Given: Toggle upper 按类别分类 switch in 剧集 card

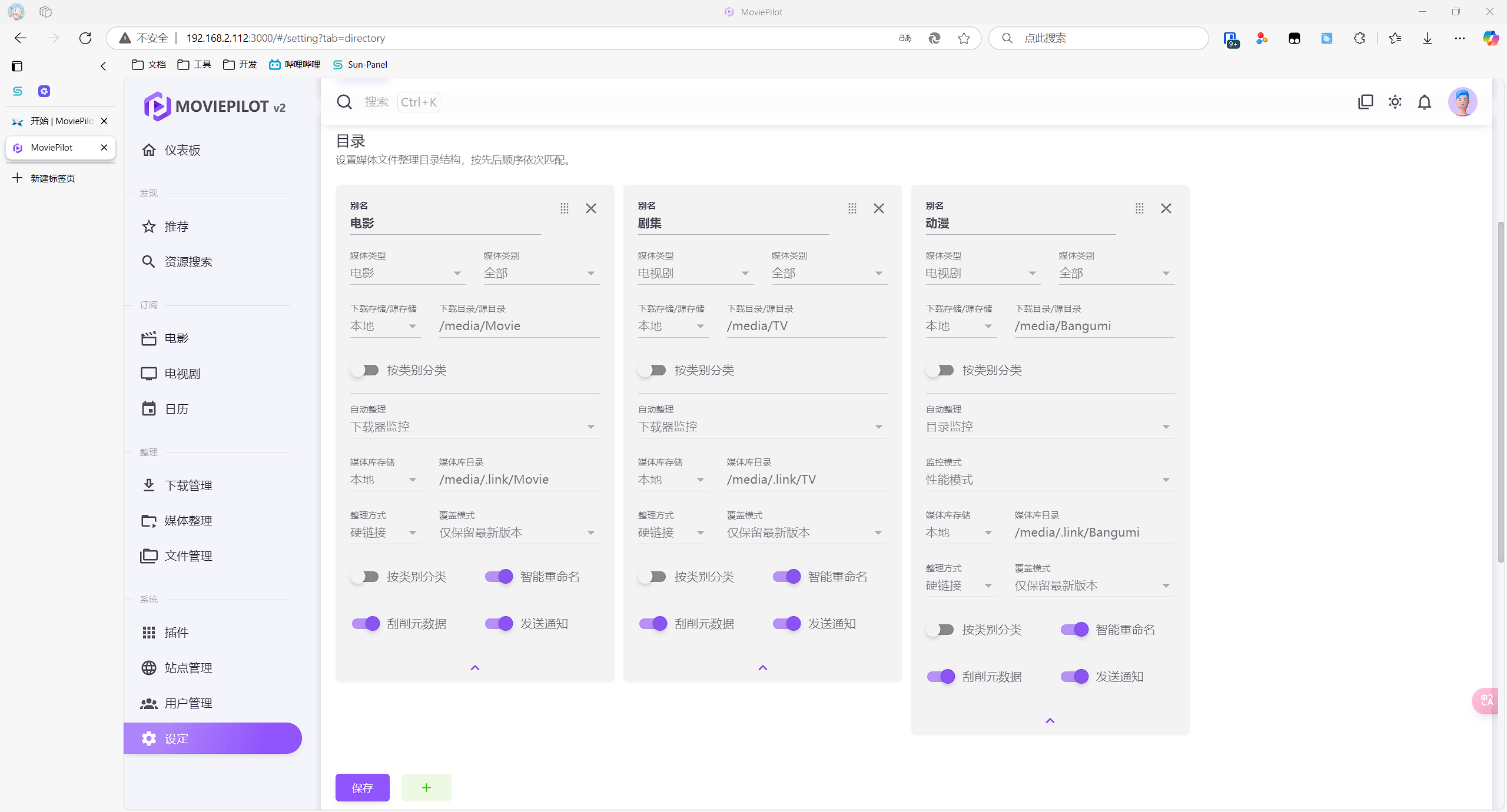Looking at the screenshot, I should pyautogui.click(x=652, y=370).
